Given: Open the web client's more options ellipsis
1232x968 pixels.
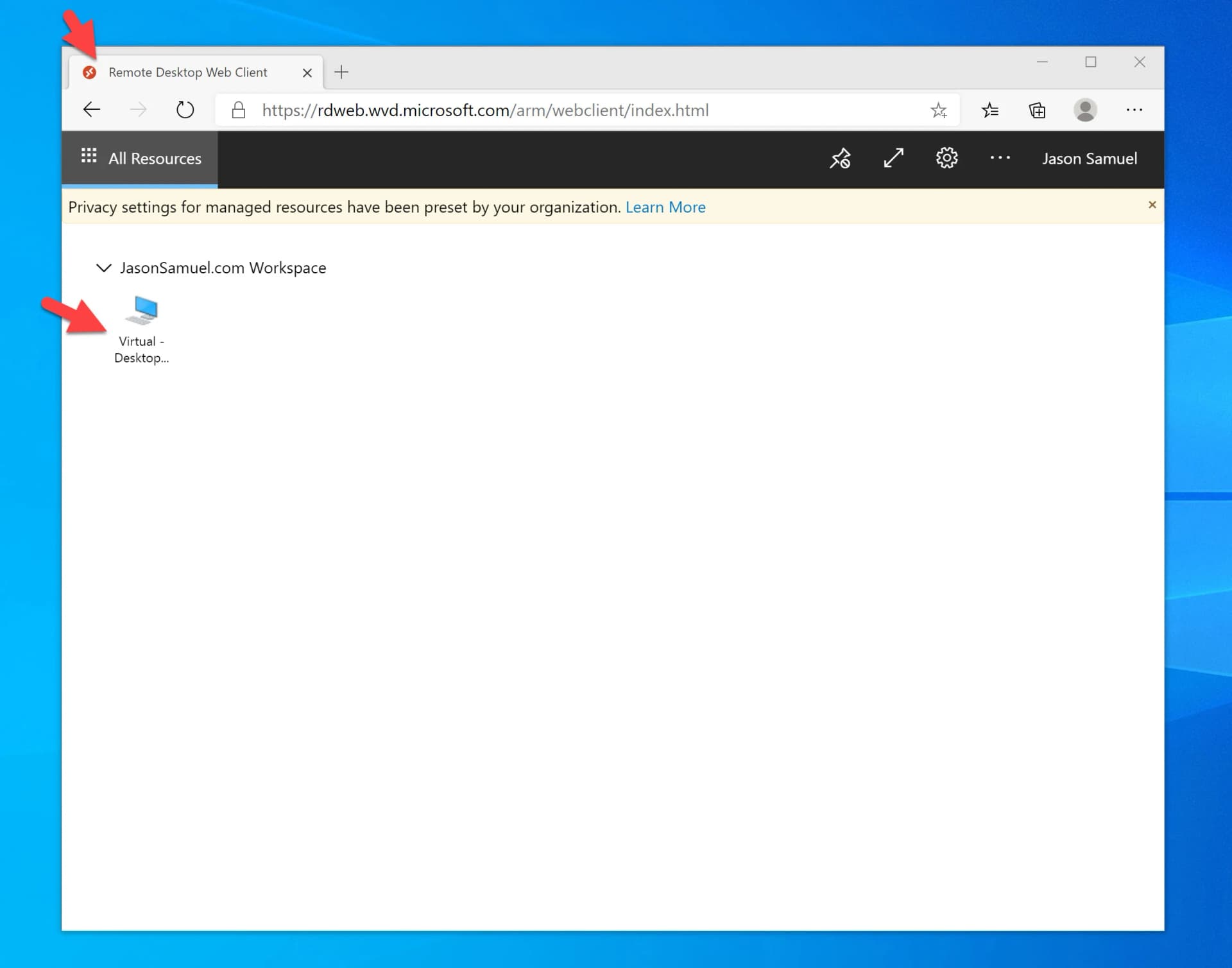Looking at the screenshot, I should [1000, 158].
